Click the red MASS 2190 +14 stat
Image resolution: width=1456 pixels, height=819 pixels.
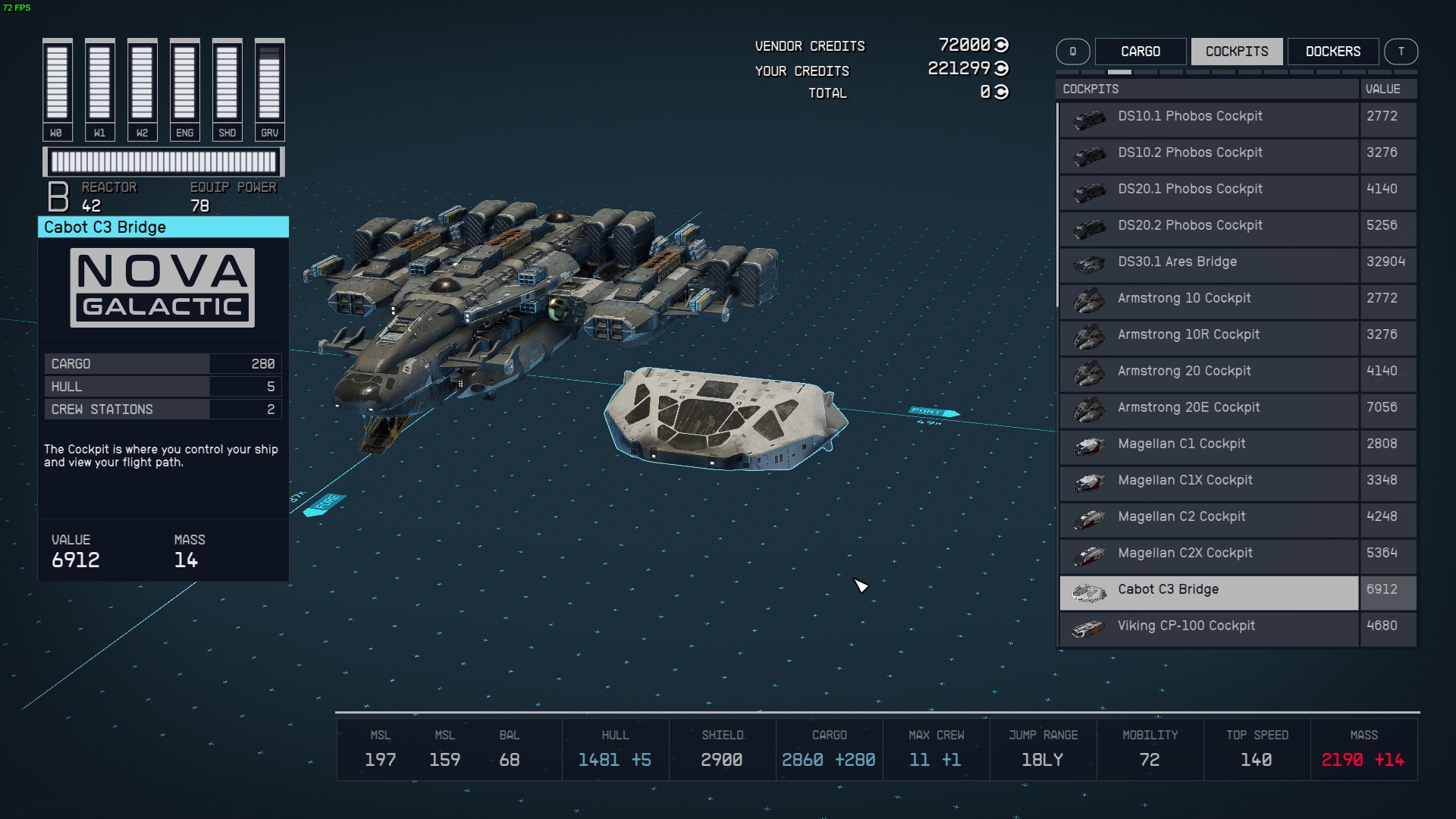(x=1363, y=749)
